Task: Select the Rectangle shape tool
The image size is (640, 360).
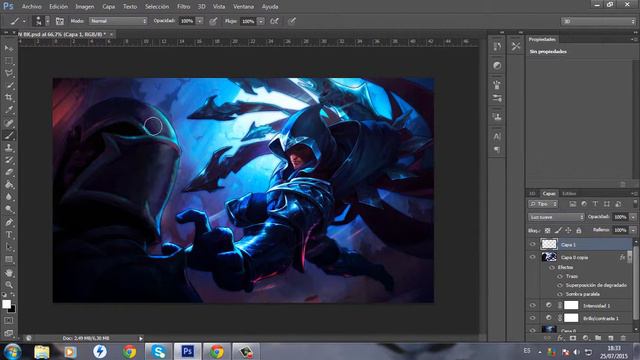Action: pyautogui.click(x=9, y=260)
